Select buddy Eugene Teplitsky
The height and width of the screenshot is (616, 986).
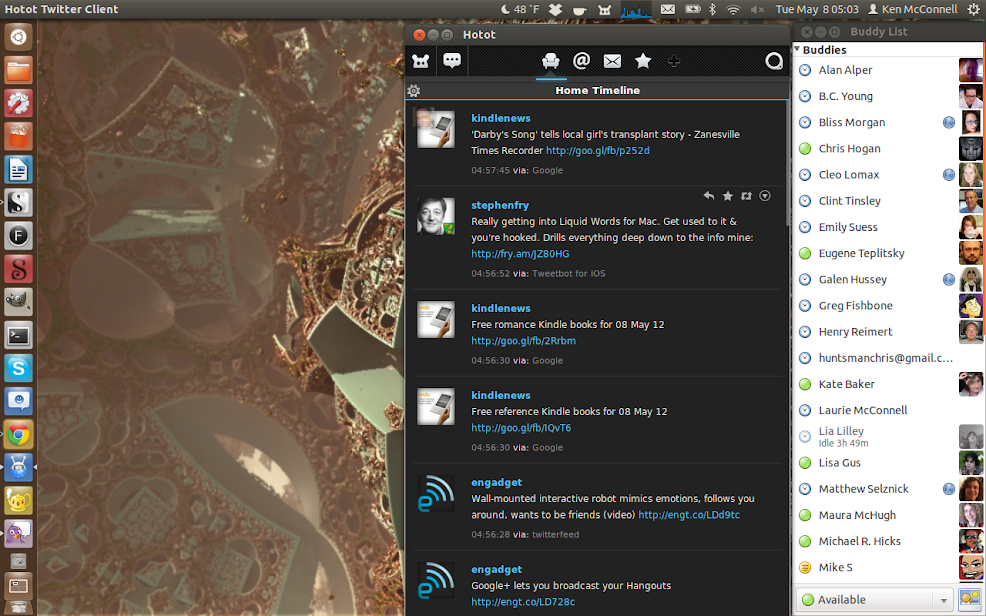click(x=889, y=253)
